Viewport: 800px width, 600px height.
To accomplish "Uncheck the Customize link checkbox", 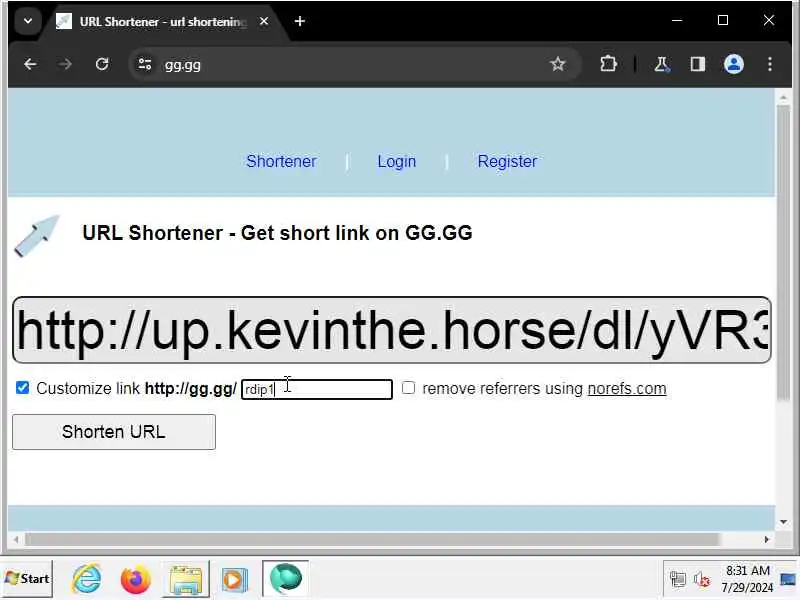I will [22, 388].
